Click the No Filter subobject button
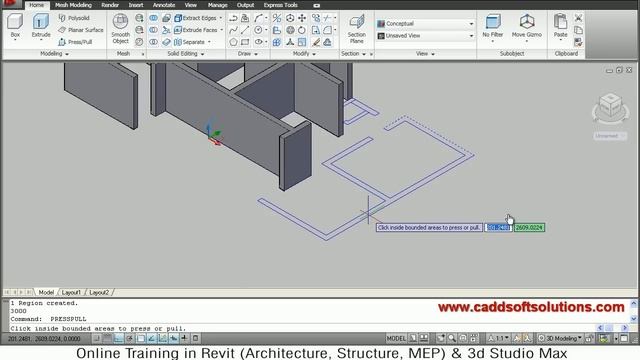The height and width of the screenshot is (360, 640). point(493,27)
